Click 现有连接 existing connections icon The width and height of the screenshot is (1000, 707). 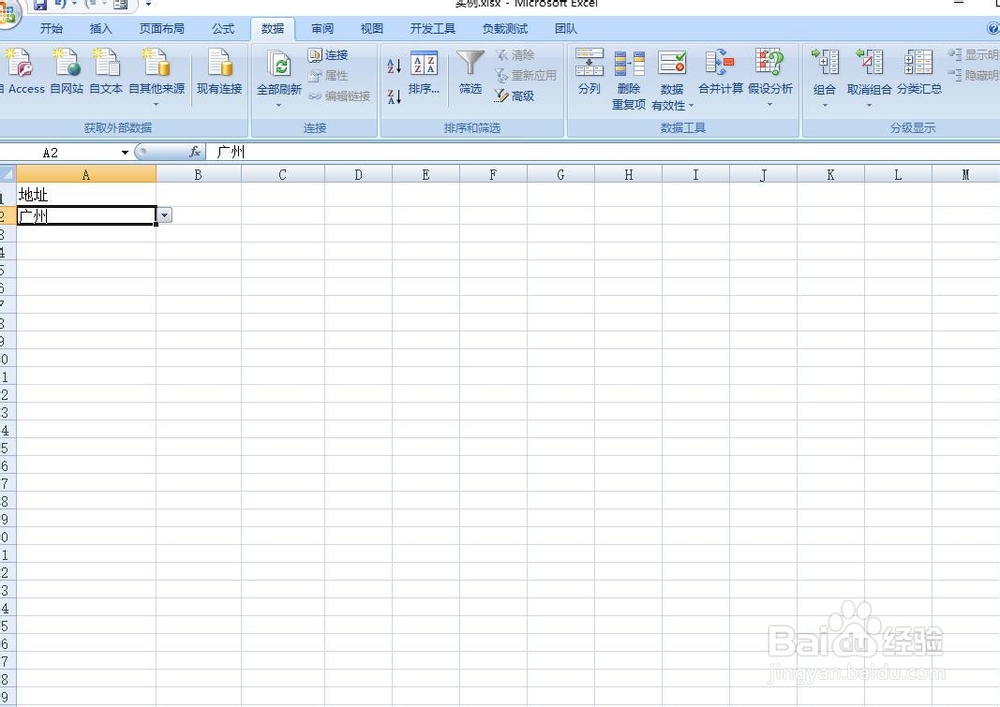[x=219, y=63]
